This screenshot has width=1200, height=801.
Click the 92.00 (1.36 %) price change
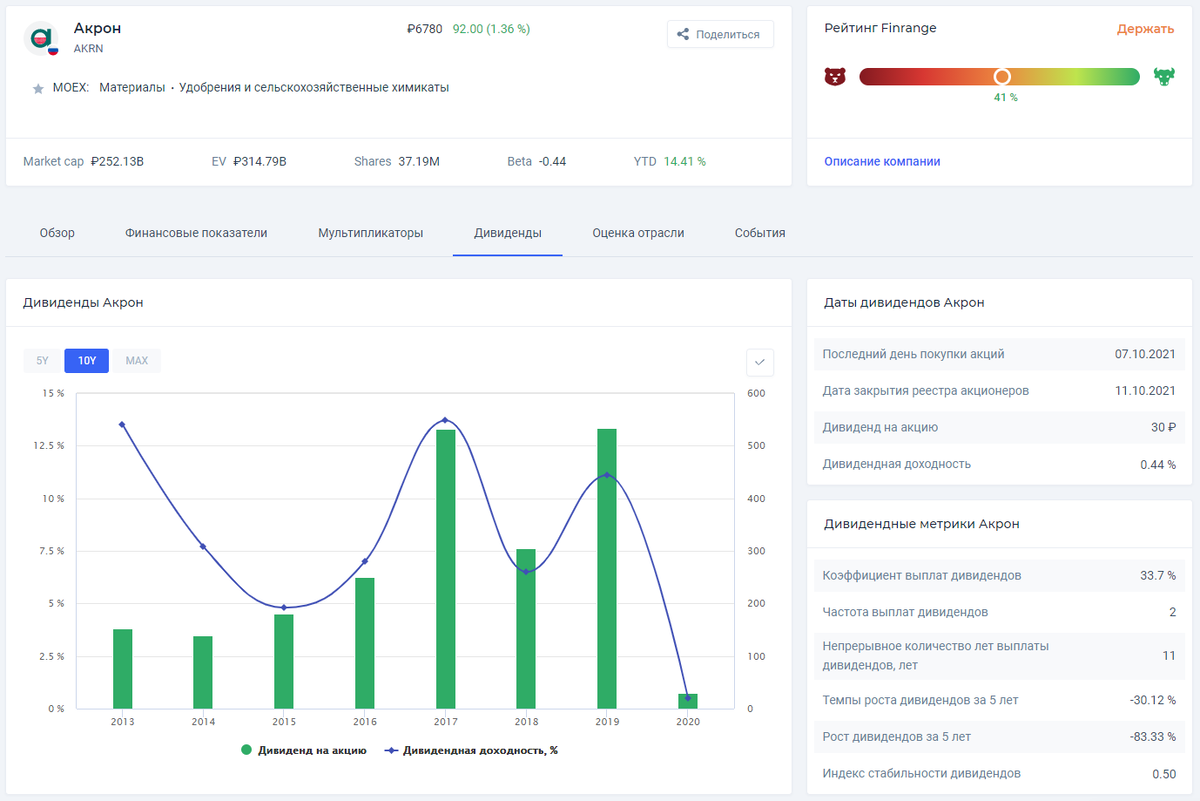click(491, 29)
